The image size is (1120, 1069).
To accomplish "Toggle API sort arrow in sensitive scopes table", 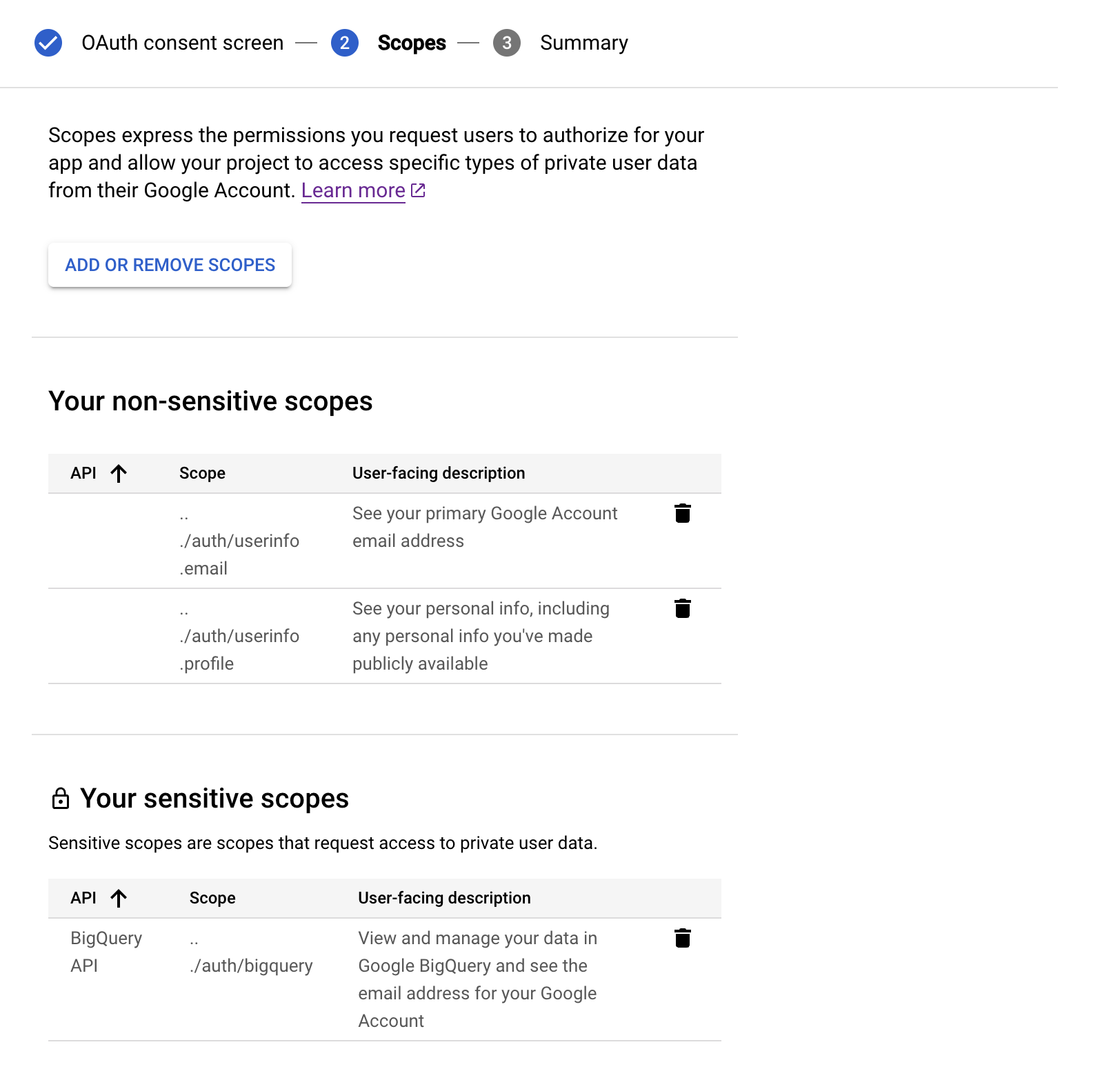I will (119, 898).
